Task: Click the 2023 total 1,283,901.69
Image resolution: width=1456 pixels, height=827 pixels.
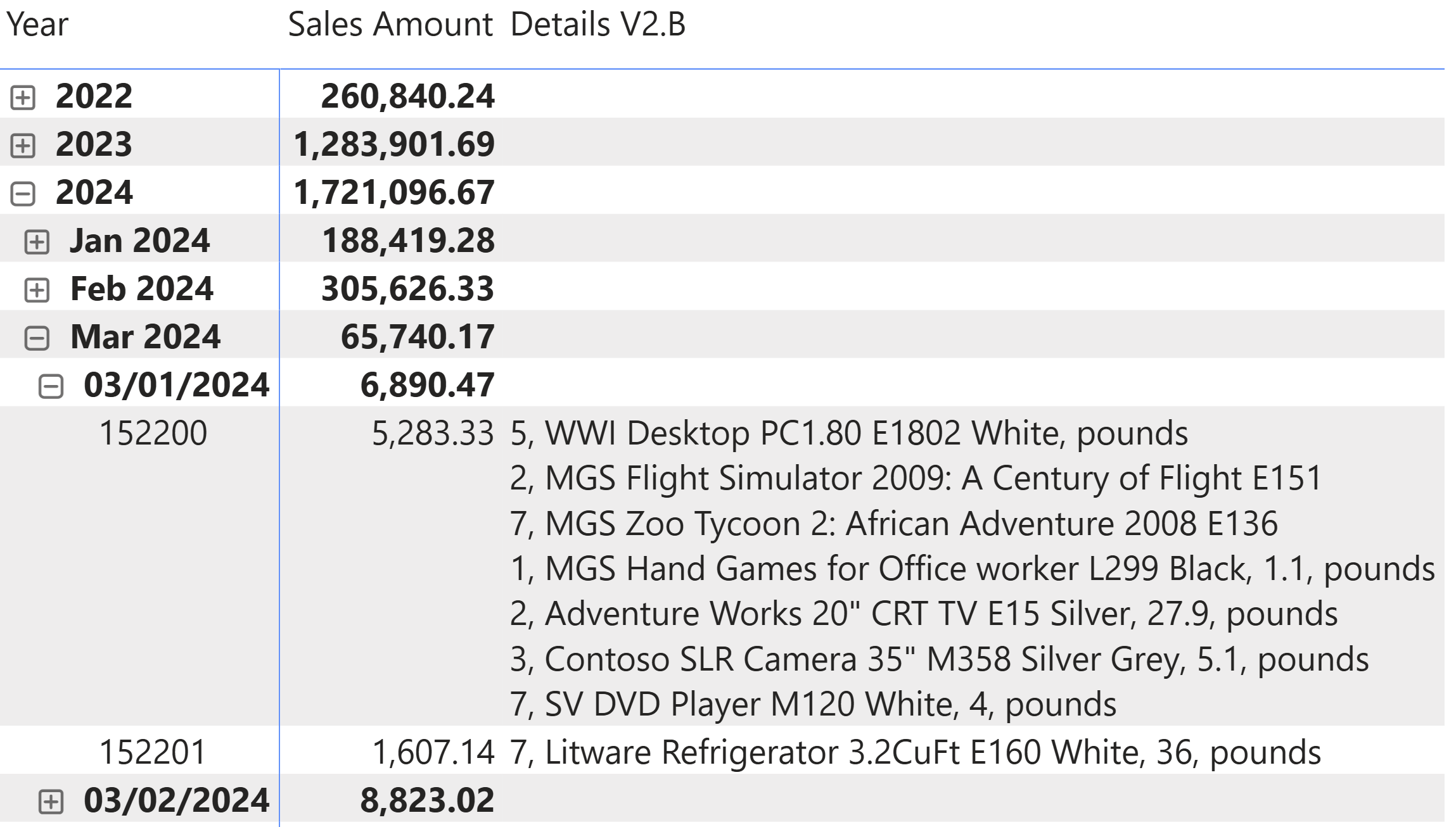Action: (393, 144)
